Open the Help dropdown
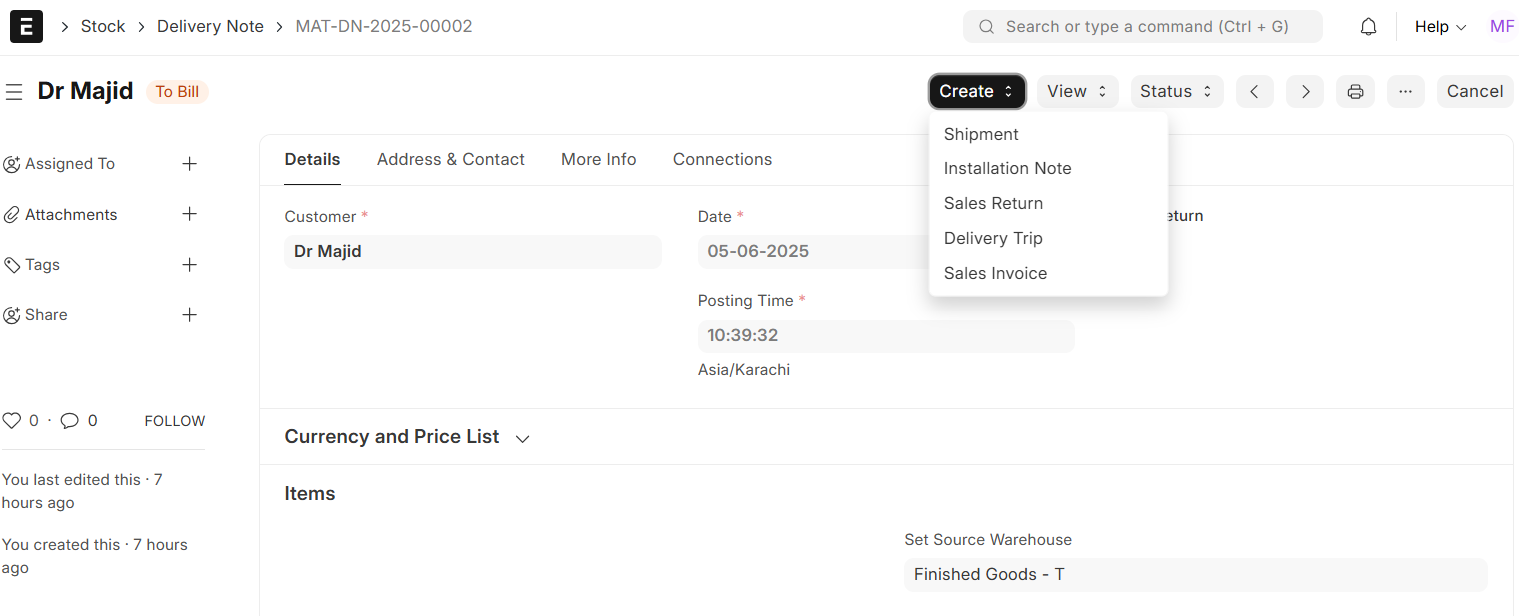 (x=1439, y=26)
